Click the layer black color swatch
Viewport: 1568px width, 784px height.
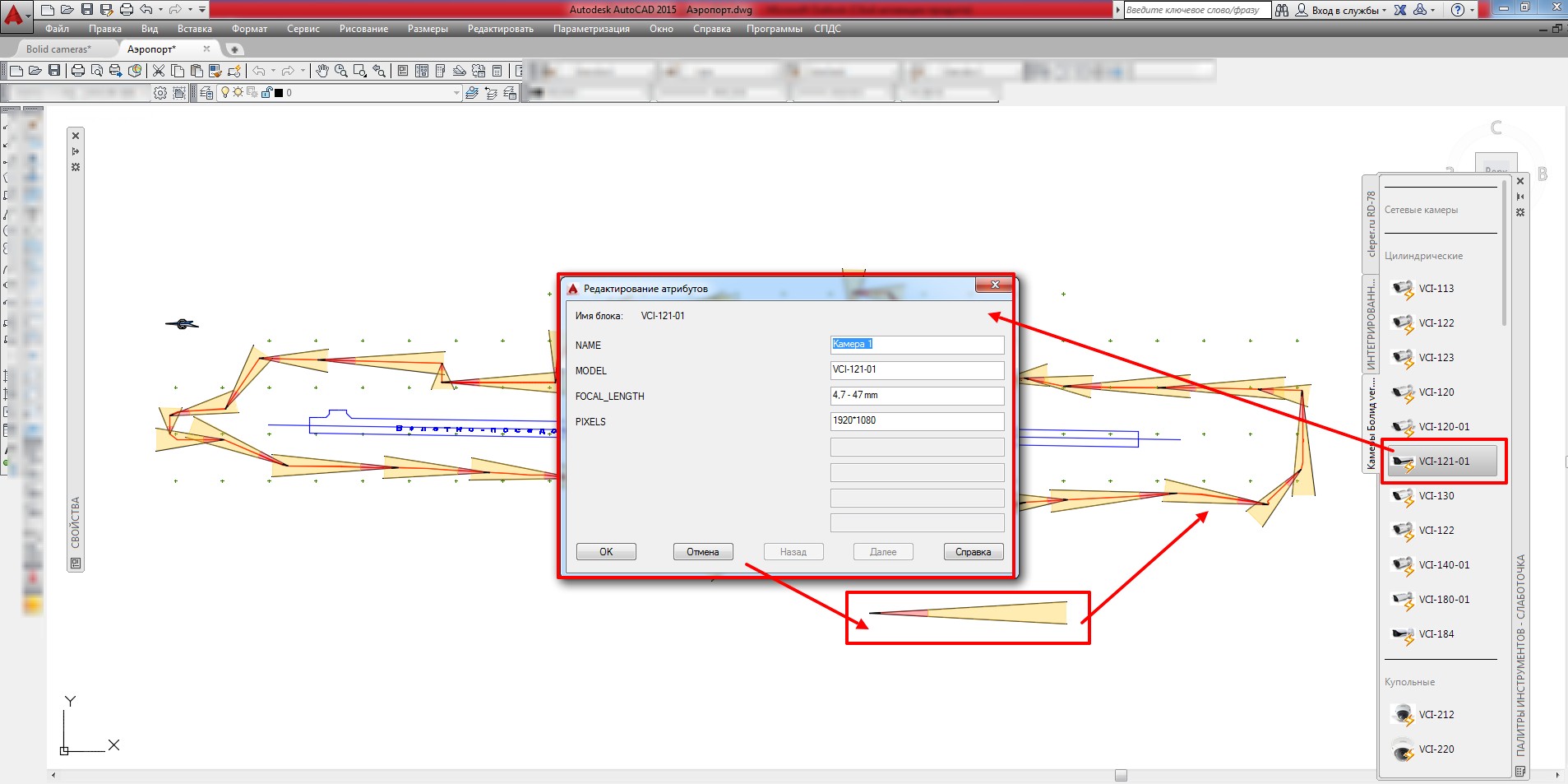pos(279,93)
